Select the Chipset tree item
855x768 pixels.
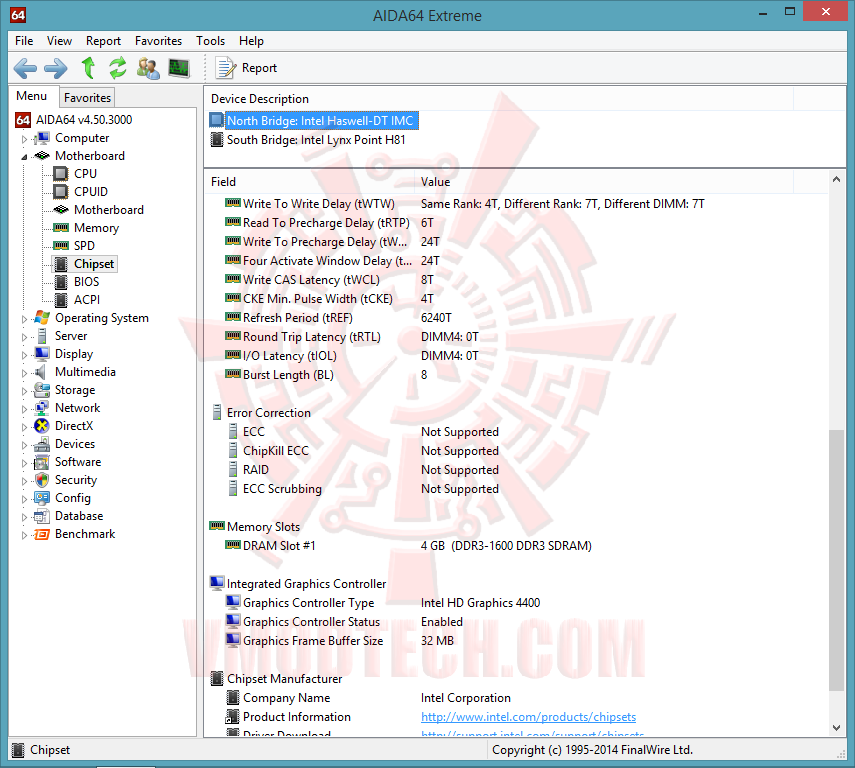click(x=94, y=264)
